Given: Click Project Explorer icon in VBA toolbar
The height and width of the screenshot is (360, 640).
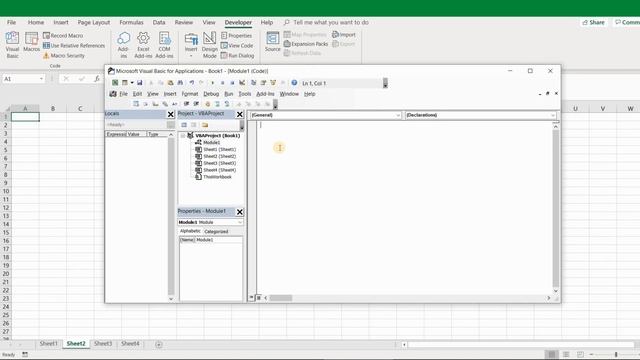Looking at the screenshot, I should click(253, 83).
